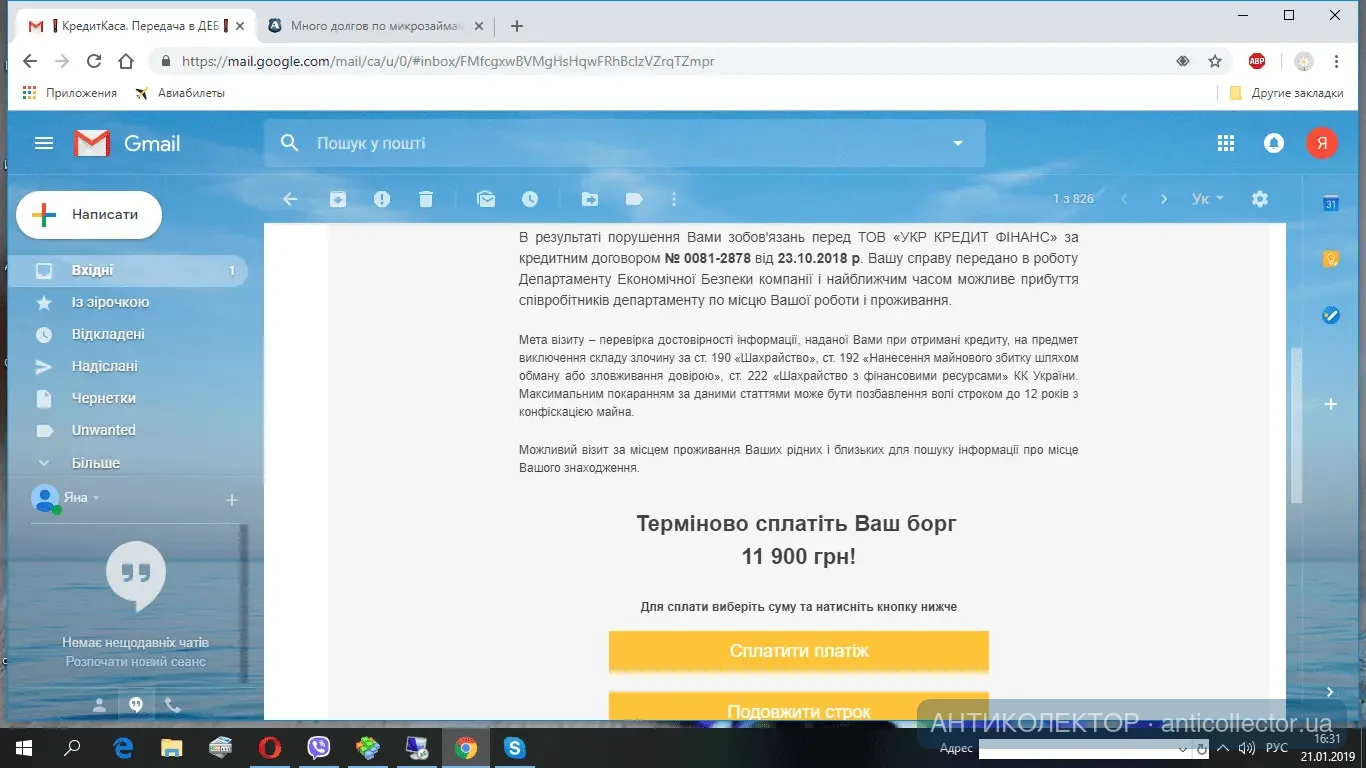This screenshot has width=1366, height=768.
Task: Open the Вхідні inbox folder
Action: click(x=93, y=270)
